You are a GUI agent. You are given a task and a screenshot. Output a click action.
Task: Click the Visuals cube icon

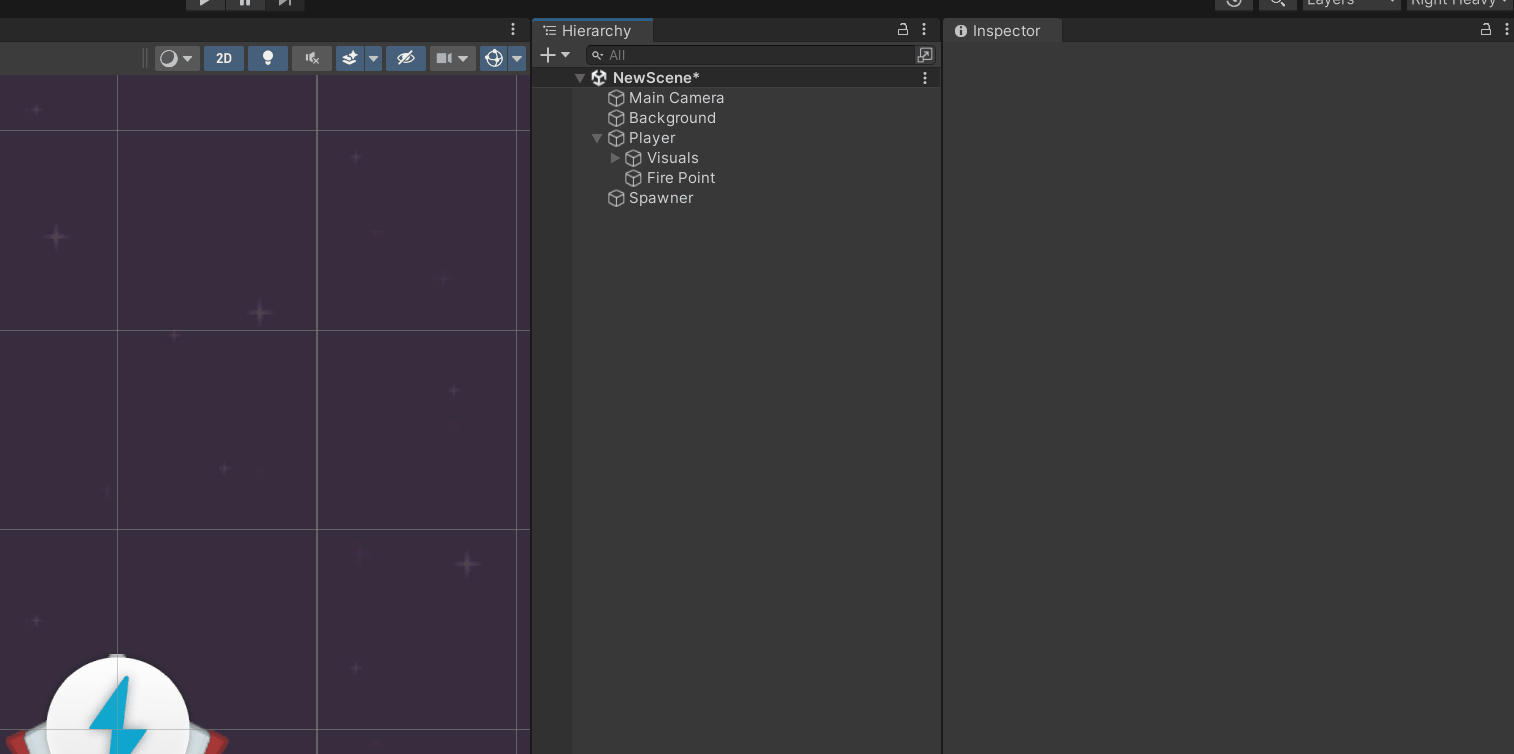point(633,158)
